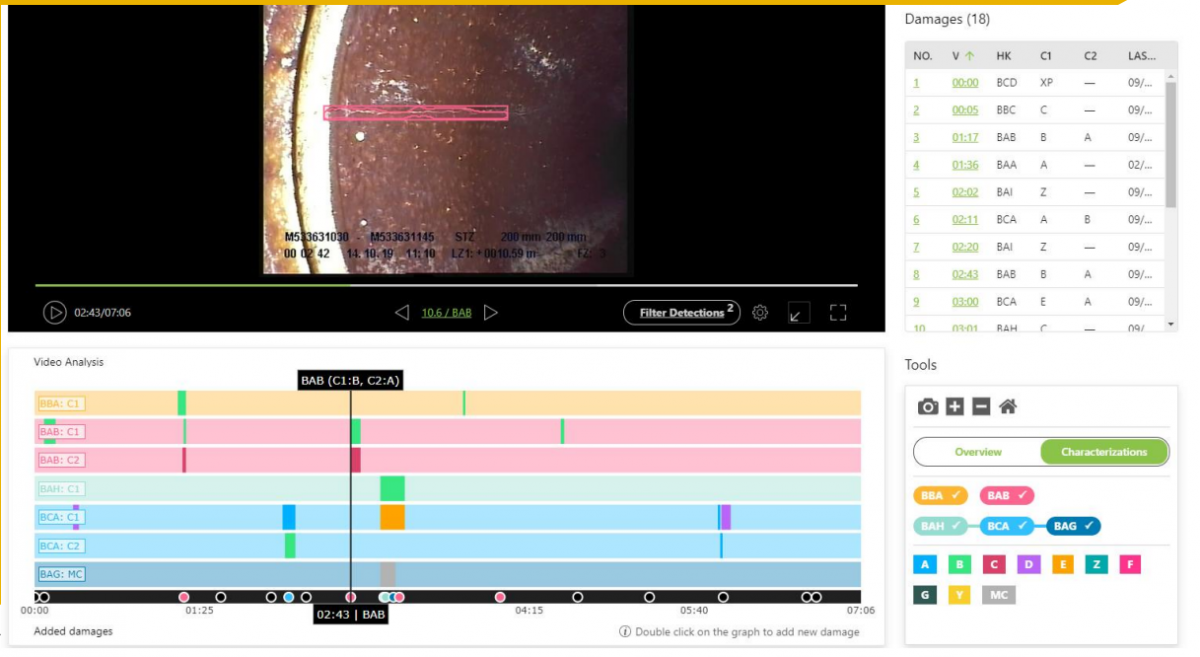Viewport: 1200px width, 657px height.
Task: Toggle the BCA filter chip
Action: 1007,526
